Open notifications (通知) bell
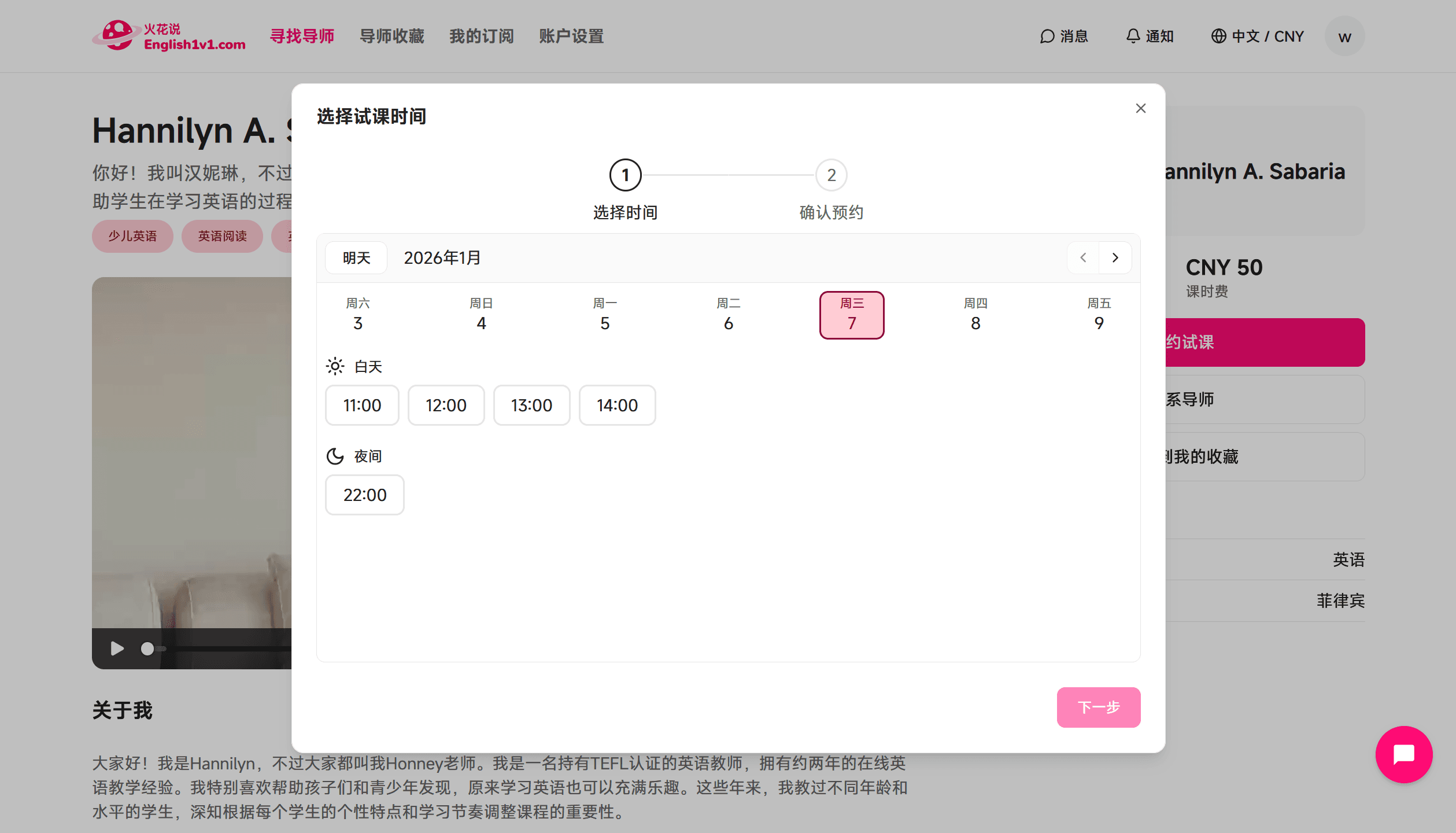1456x833 pixels. point(1150,36)
